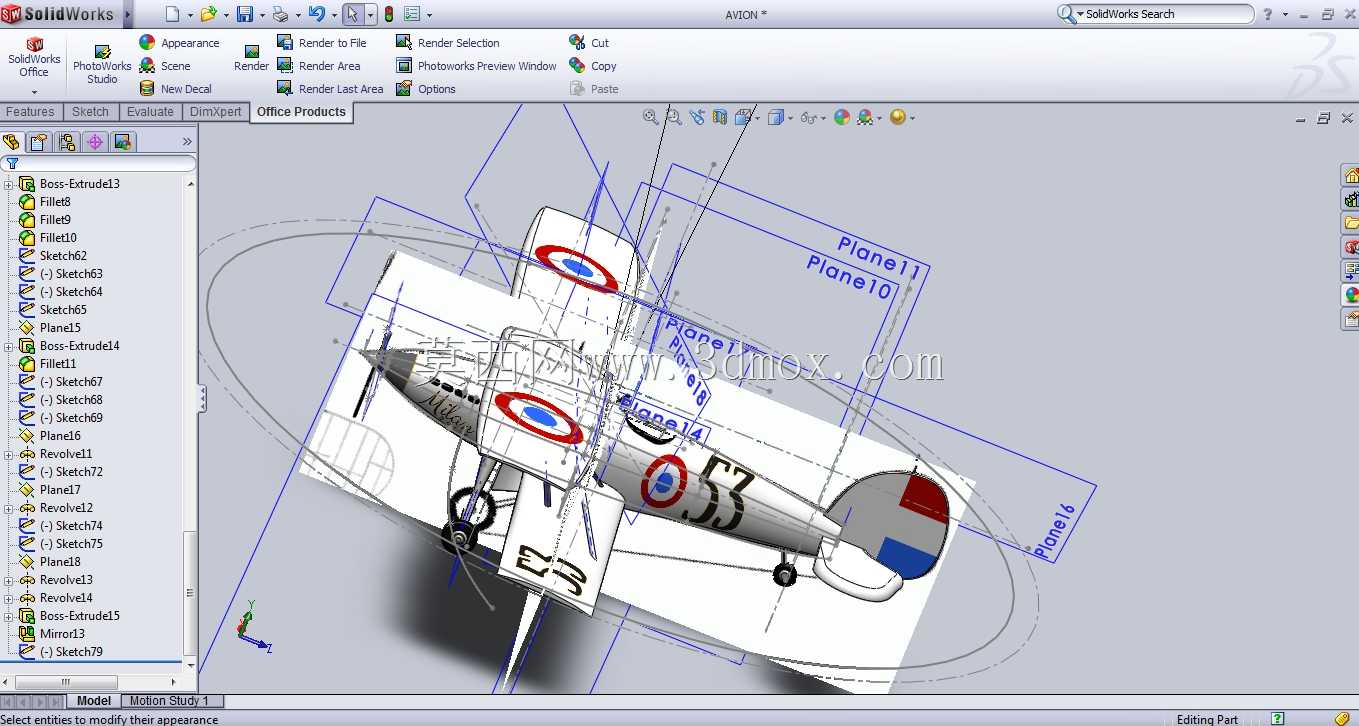Viewport: 1359px width, 726px height.
Task: Select Plane15 in the feature tree
Action: pyautogui.click(x=60, y=328)
